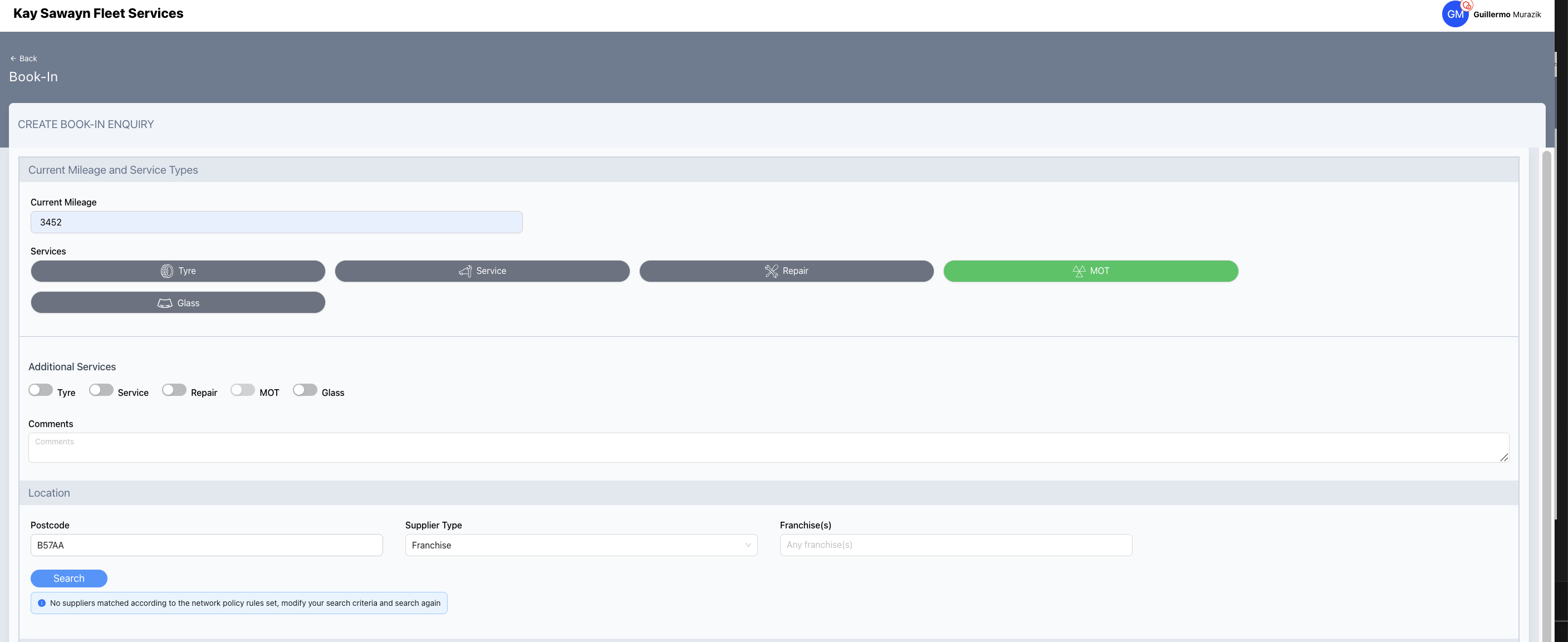Click the windscreen Glass icon
This screenshot has height=642, width=1568.
tap(165, 303)
